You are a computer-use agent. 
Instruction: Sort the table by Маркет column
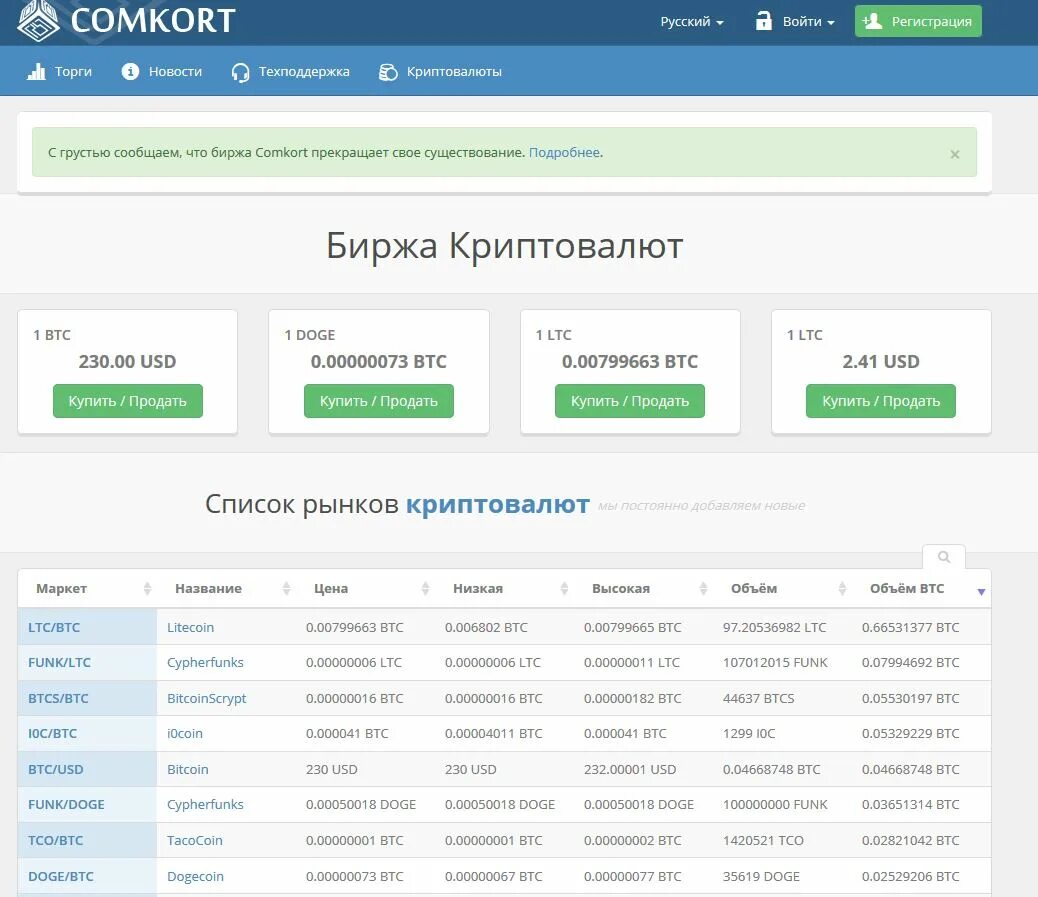coord(87,589)
